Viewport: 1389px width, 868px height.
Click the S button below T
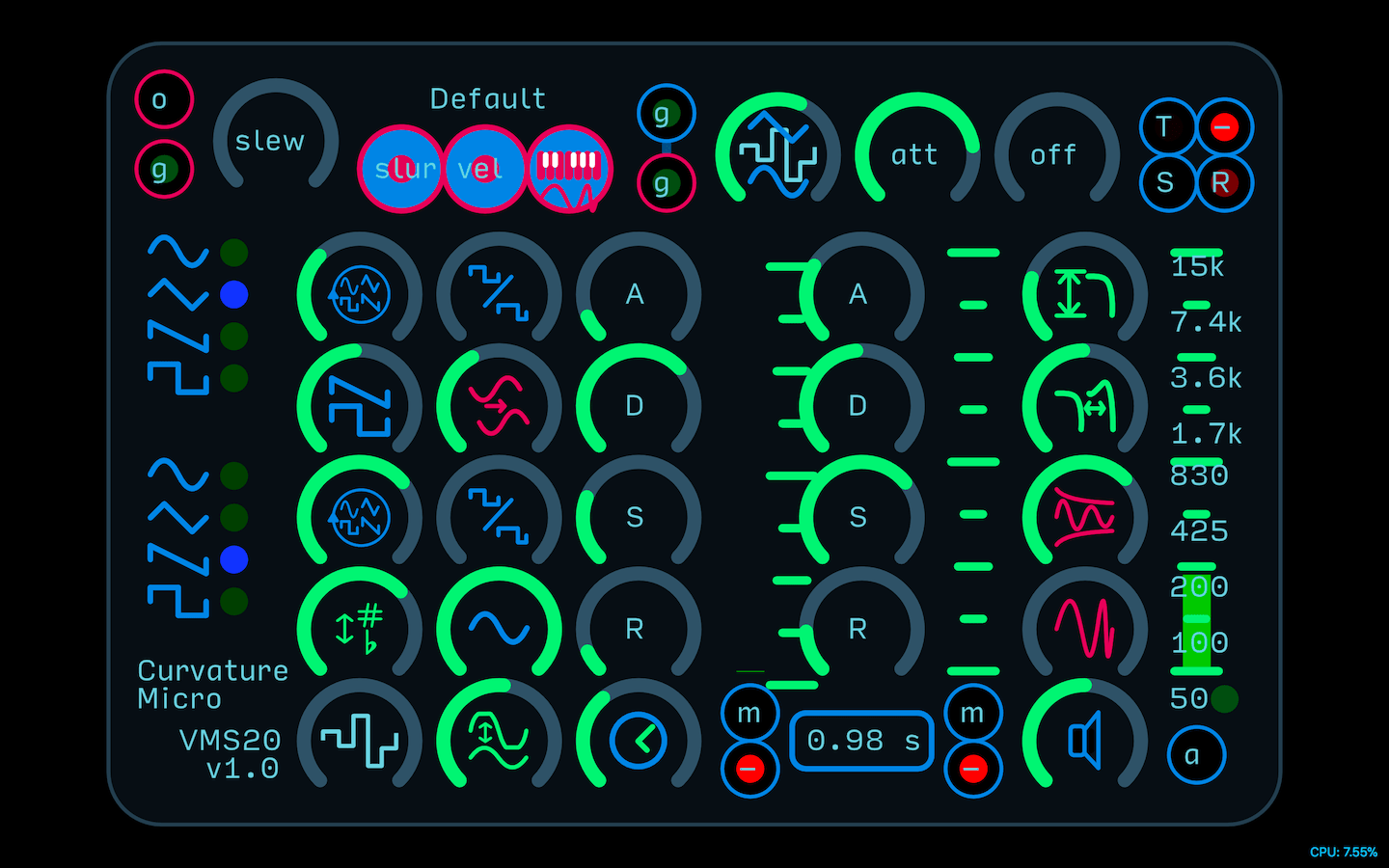click(1168, 182)
